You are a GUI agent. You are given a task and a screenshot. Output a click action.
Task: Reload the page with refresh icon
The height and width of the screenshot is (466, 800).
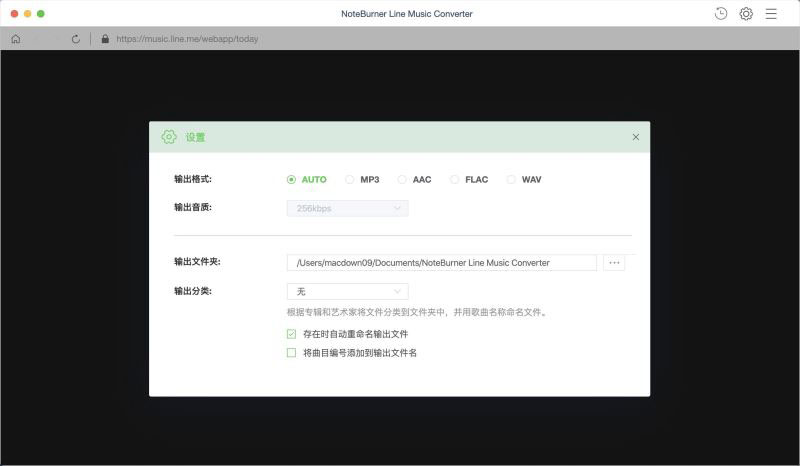tap(76, 39)
